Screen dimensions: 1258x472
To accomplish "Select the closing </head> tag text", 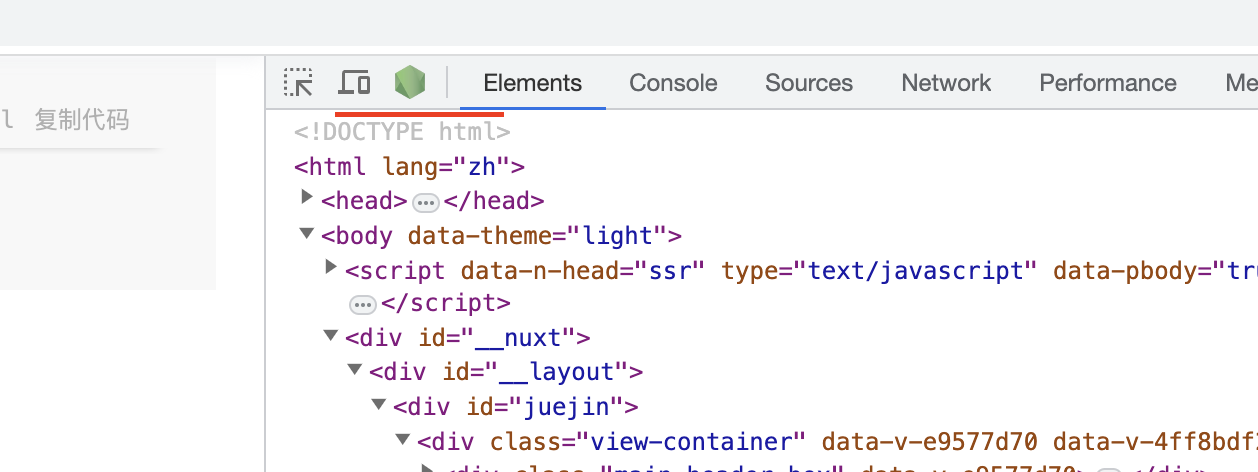I will click(494, 201).
